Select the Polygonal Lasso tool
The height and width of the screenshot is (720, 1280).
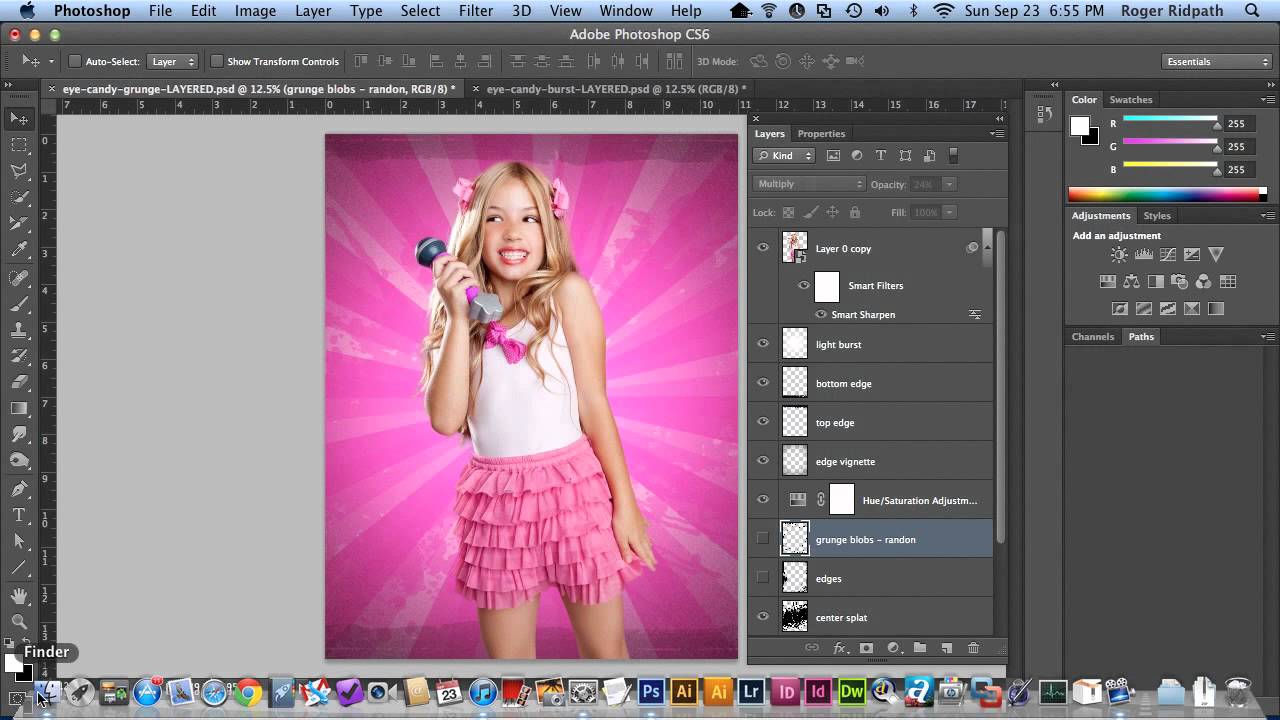click(x=19, y=171)
